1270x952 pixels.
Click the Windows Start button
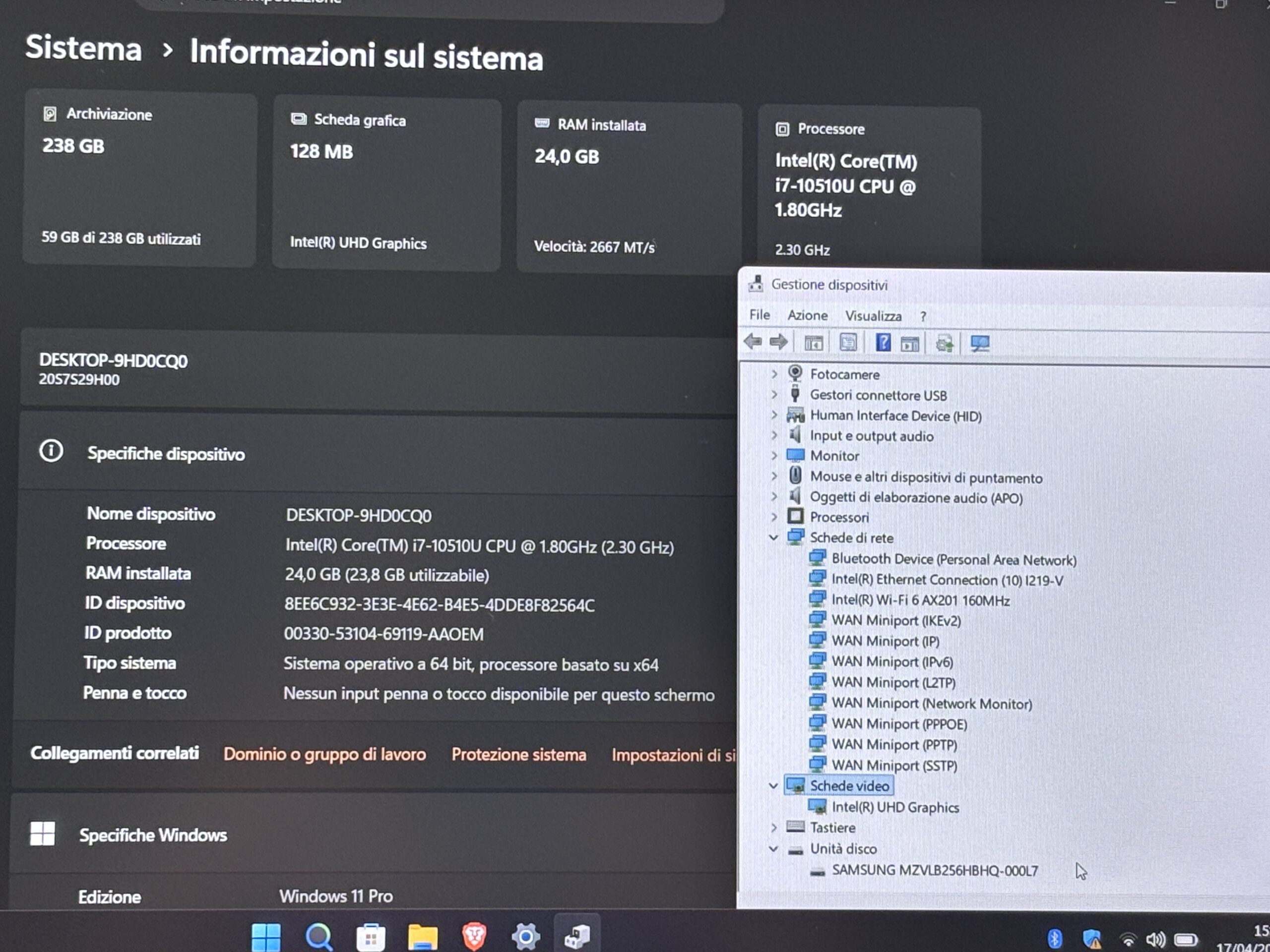[266, 937]
